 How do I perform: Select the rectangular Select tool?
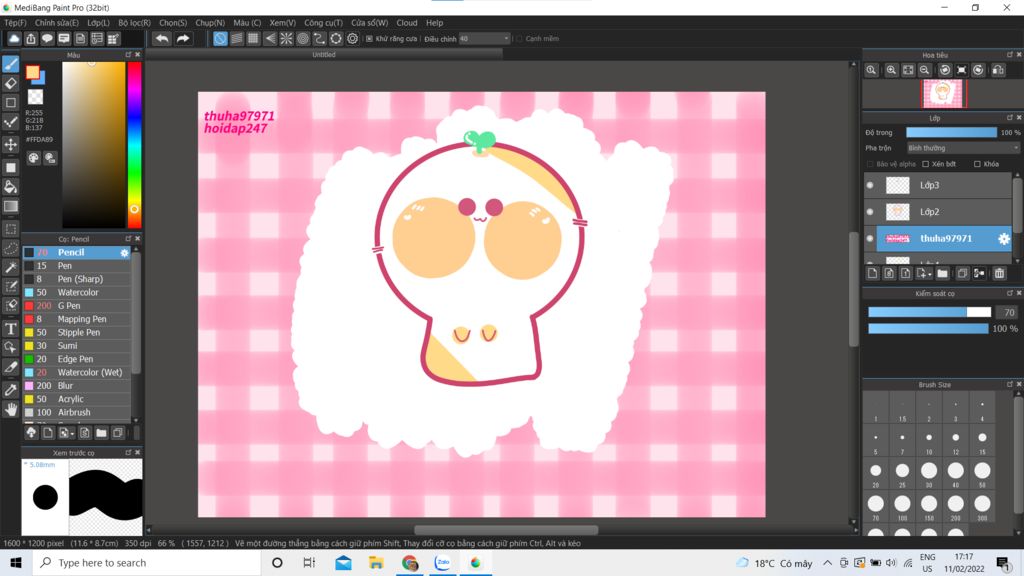(x=10, y=229)
